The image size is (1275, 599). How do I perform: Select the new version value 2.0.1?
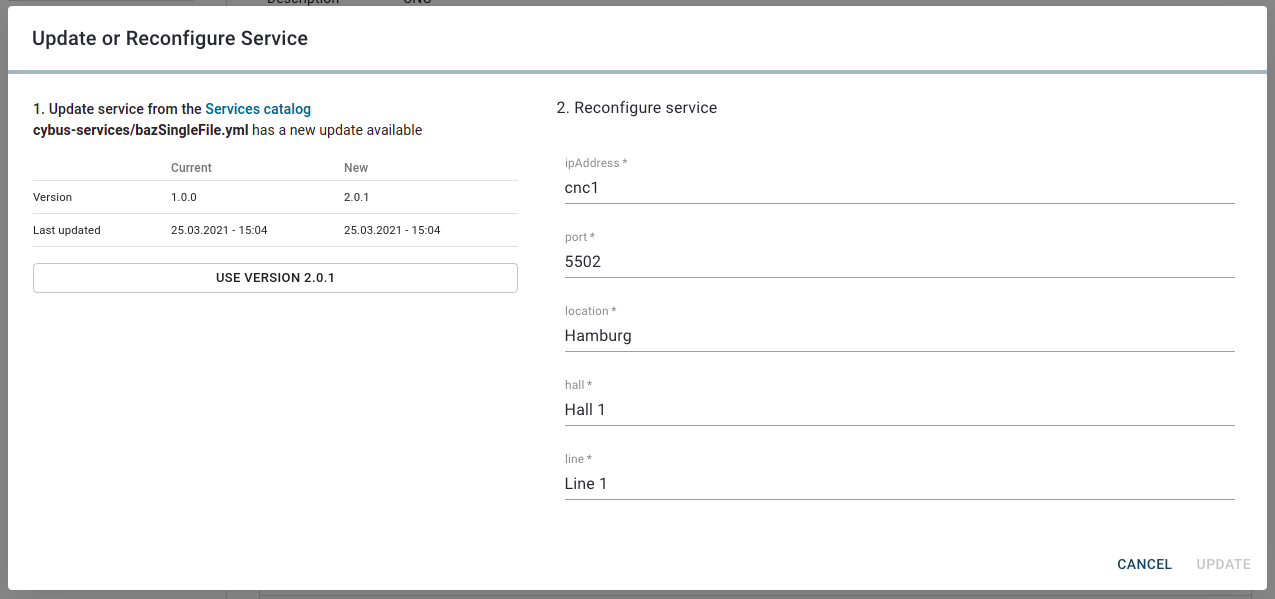[x=357, y=198]
